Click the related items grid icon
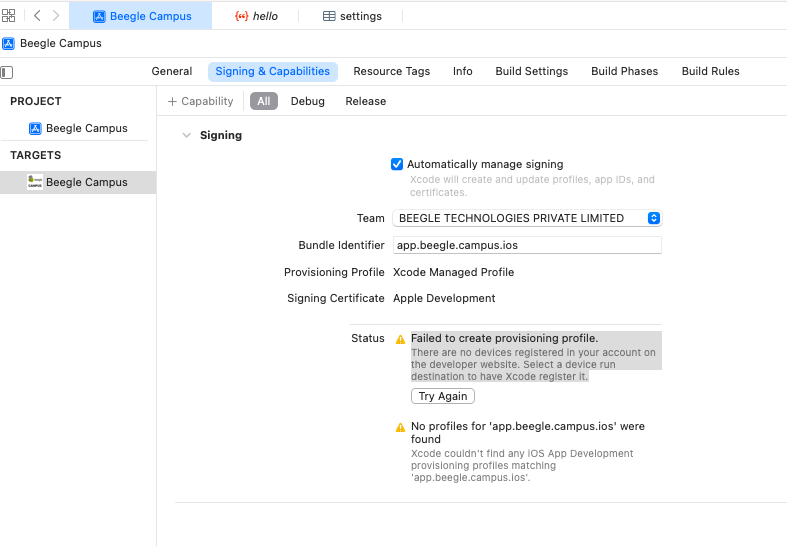Viewport: 787px width, 546px height. (9, 16)
